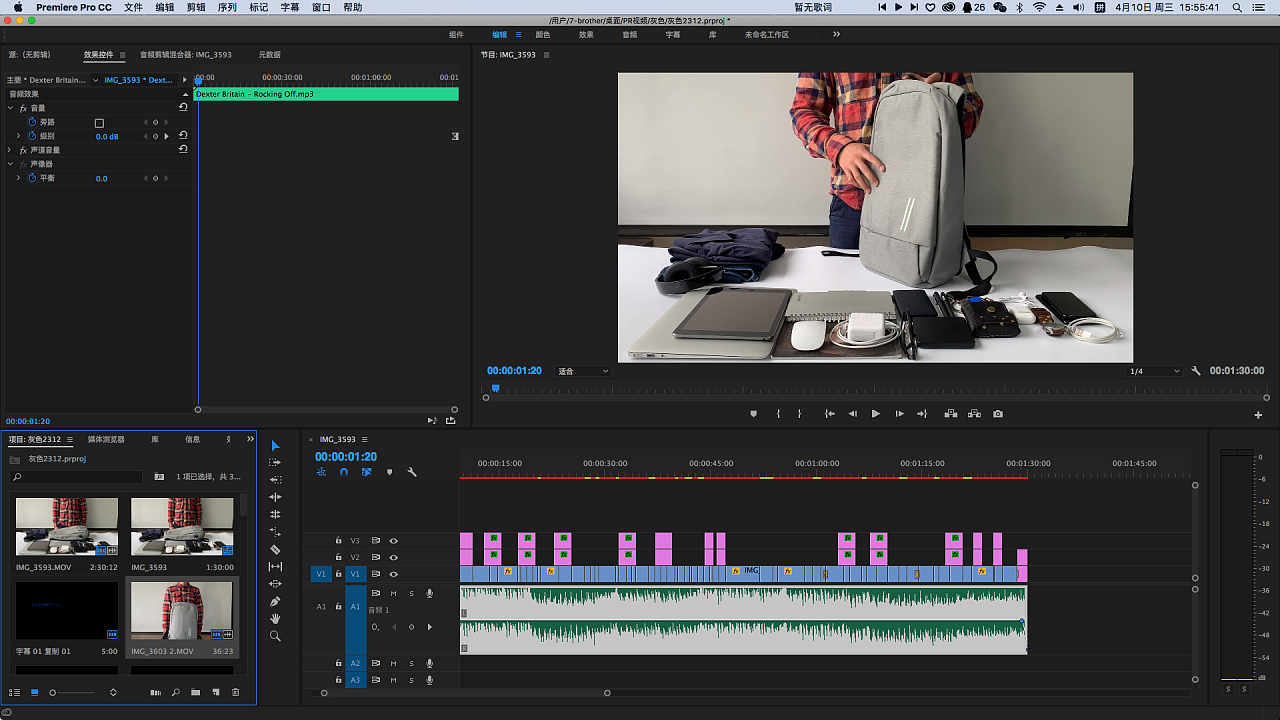
Task: Select the Hand tool
Action: click(x=275, y=618)
